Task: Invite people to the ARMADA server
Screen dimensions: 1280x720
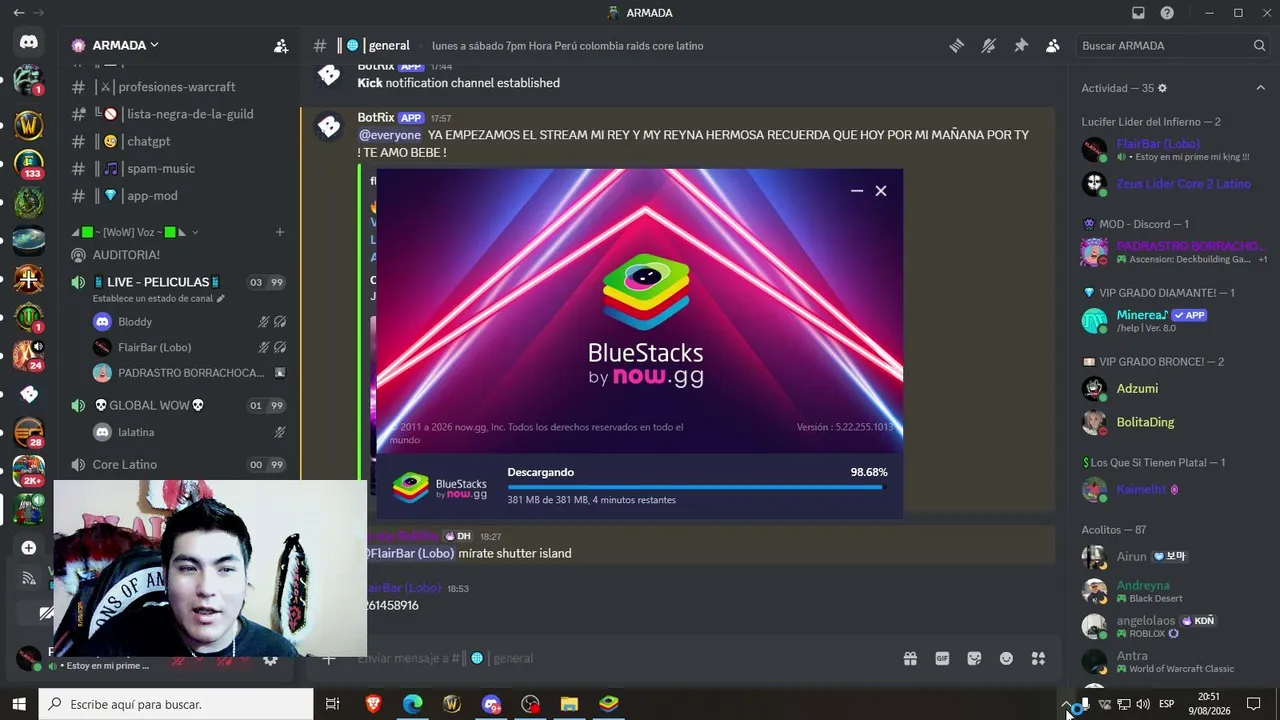Action: pyautogui.click(x=281, y=45)
